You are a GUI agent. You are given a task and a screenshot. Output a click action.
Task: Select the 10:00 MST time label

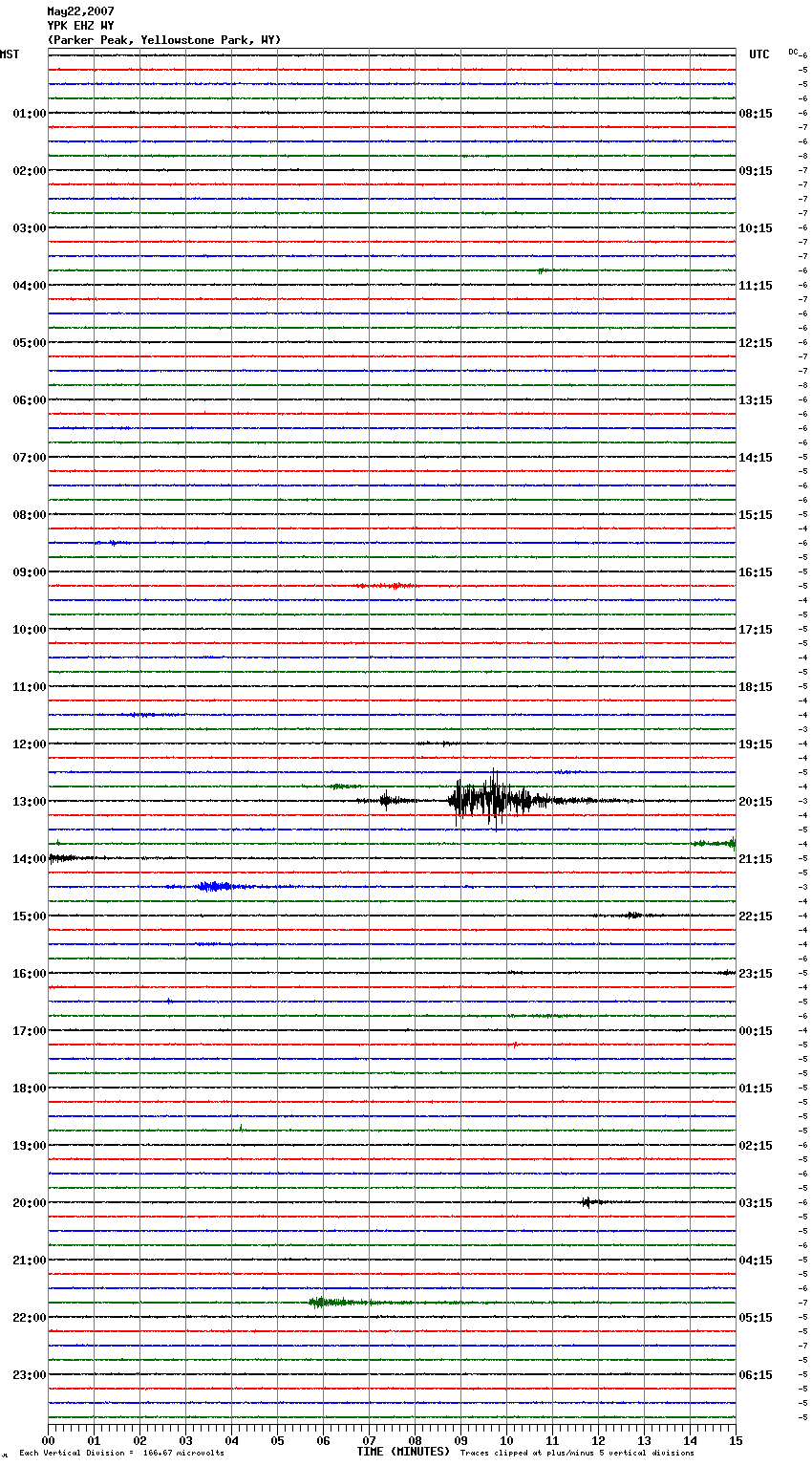[30, 630]
